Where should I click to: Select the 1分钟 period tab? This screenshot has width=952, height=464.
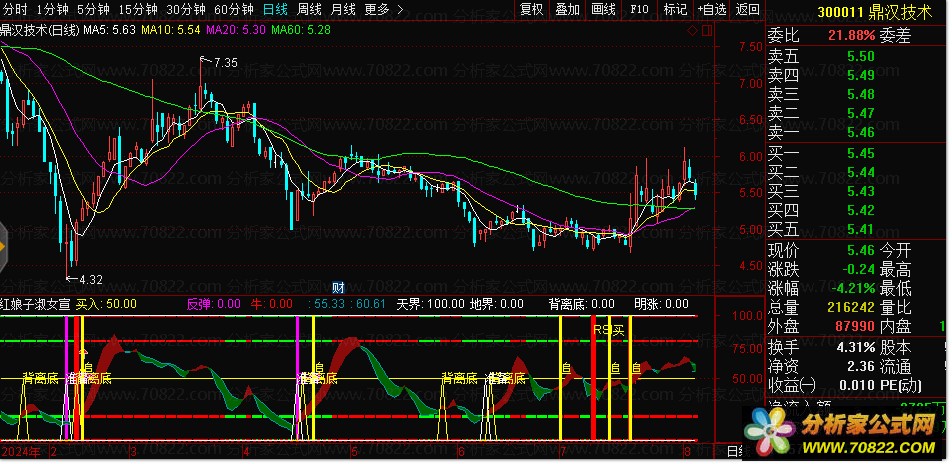52,9
